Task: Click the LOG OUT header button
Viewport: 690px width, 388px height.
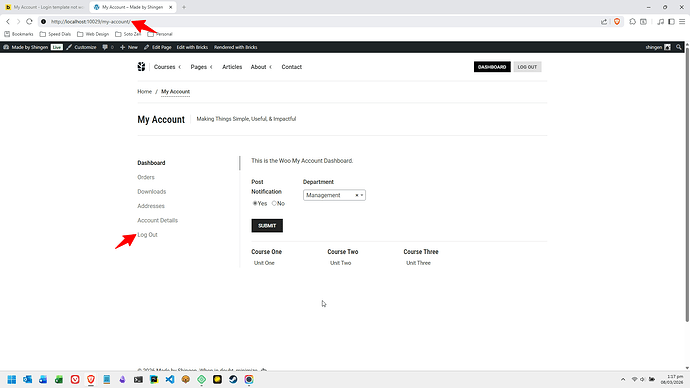Action: [527, 67]
